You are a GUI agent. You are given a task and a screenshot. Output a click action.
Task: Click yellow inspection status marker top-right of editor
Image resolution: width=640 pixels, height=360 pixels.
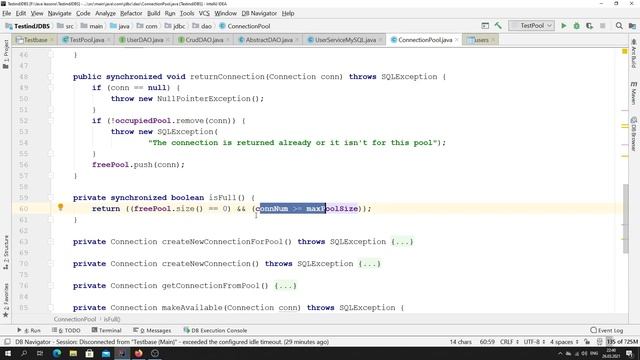pos(624,51)
